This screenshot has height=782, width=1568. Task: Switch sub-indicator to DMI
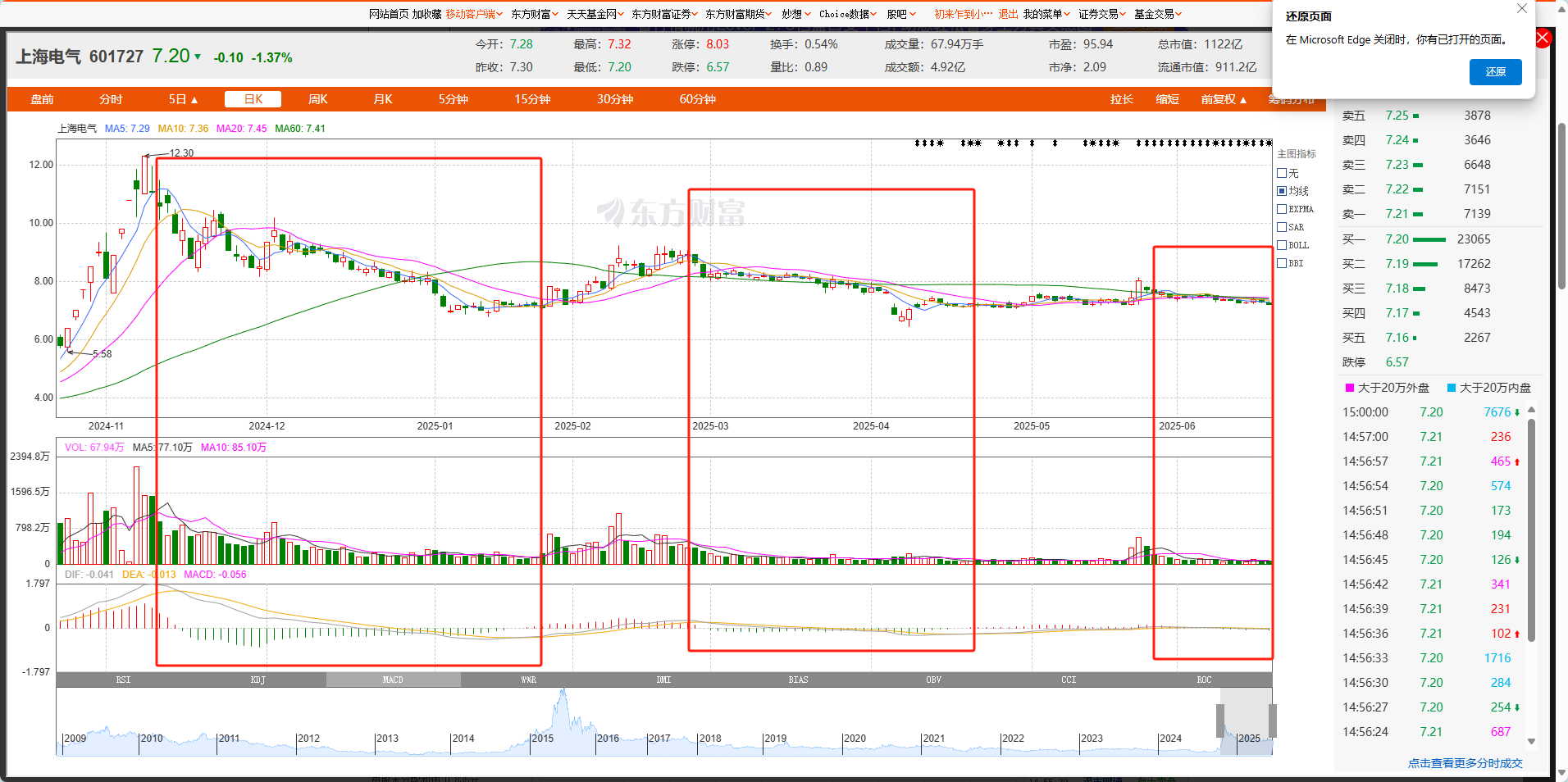[x=663, y=680]
